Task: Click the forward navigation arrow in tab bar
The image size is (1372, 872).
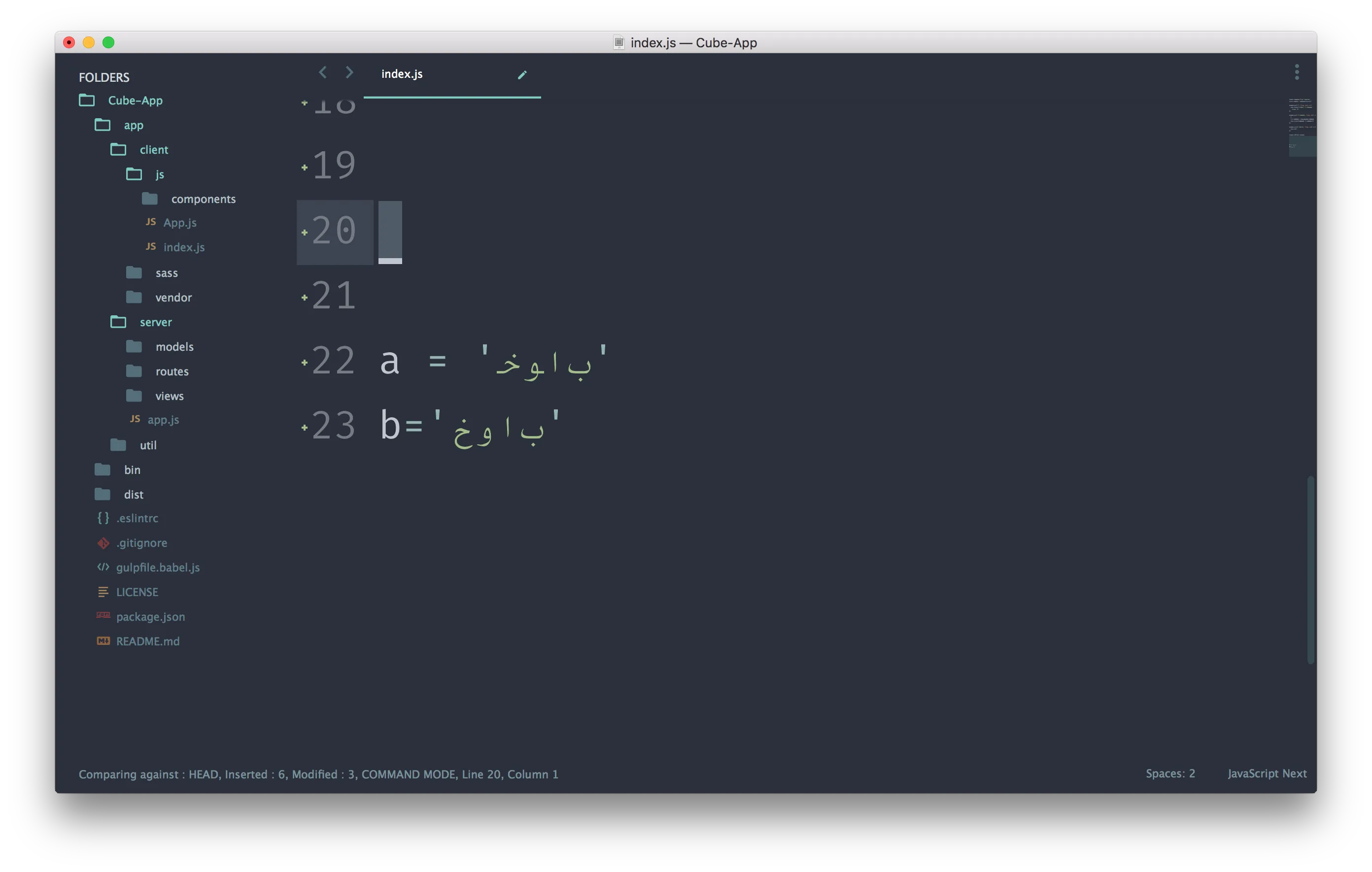Action: coord(349,72)
